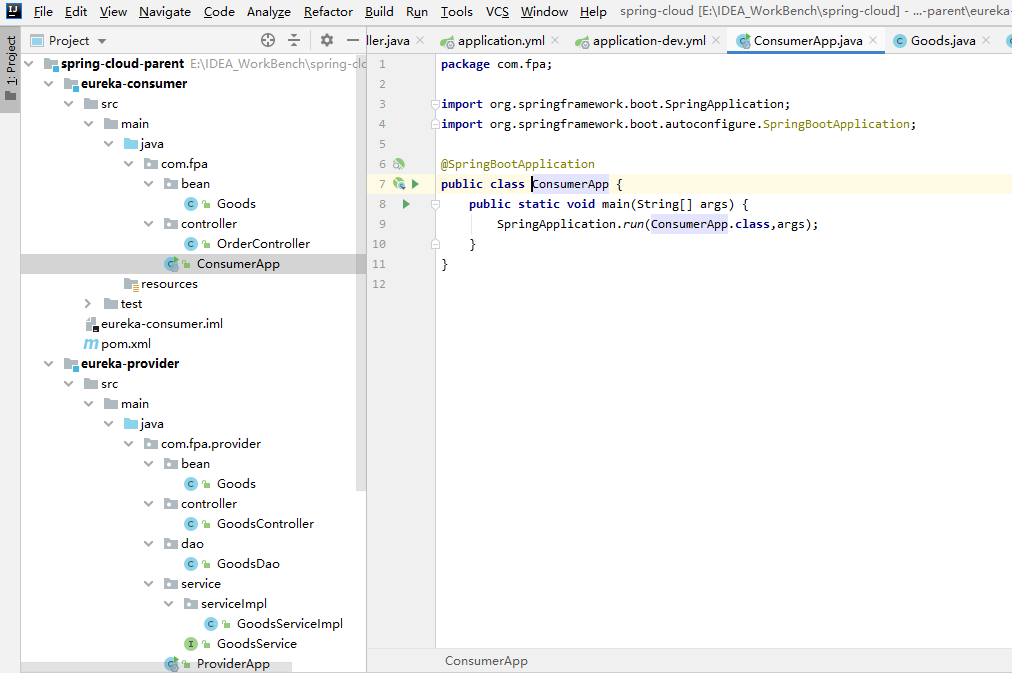1012x673 pixels.
Task: Toggle fold end marker on line 10
Action: pos(436,244)
